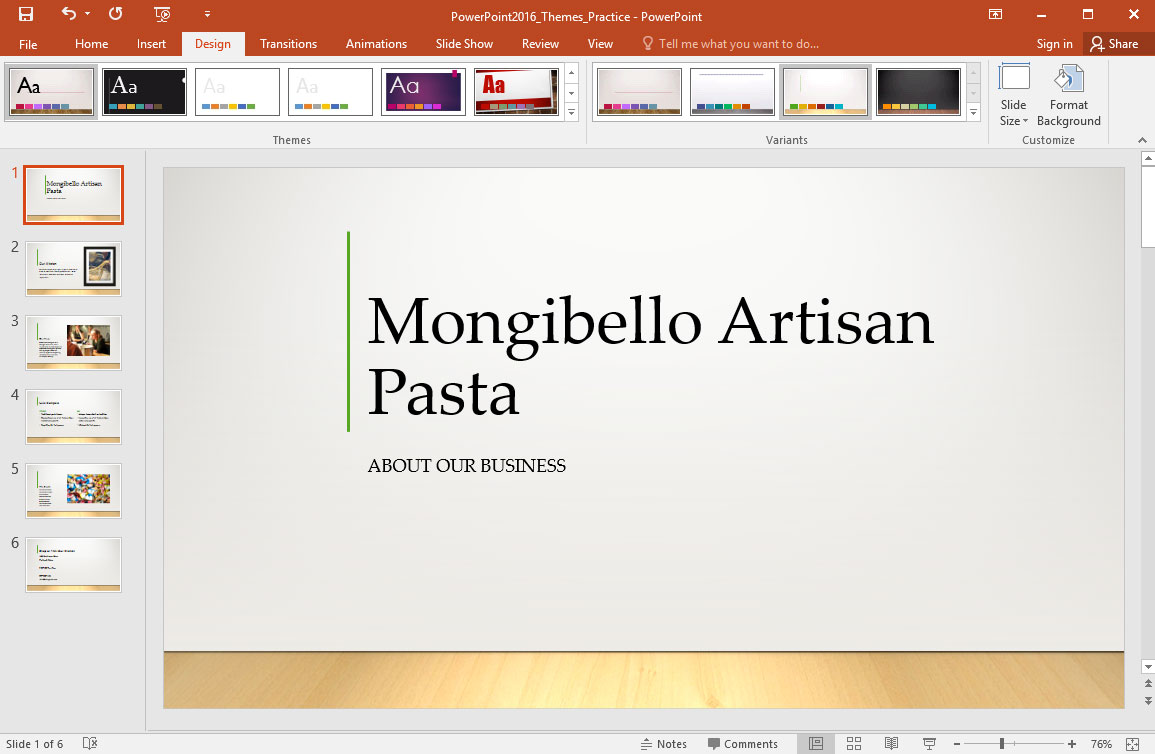Switch to the Transitions tab
The height and width of the screenshot is (754, 1155).
tap(288, 43)
